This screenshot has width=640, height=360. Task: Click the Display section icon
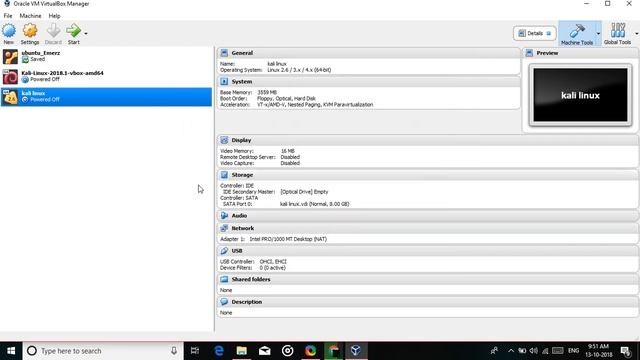(224, 140)
